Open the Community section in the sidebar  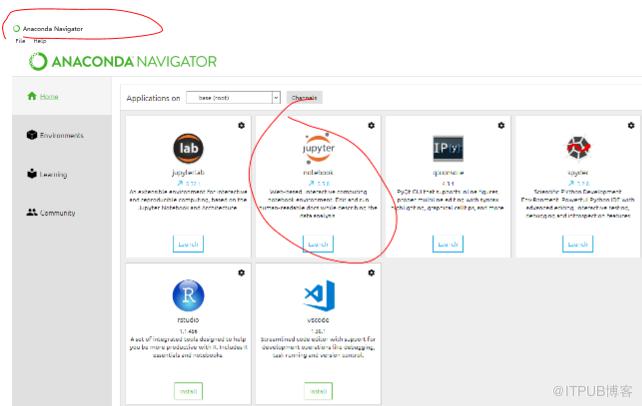(51, 213)
